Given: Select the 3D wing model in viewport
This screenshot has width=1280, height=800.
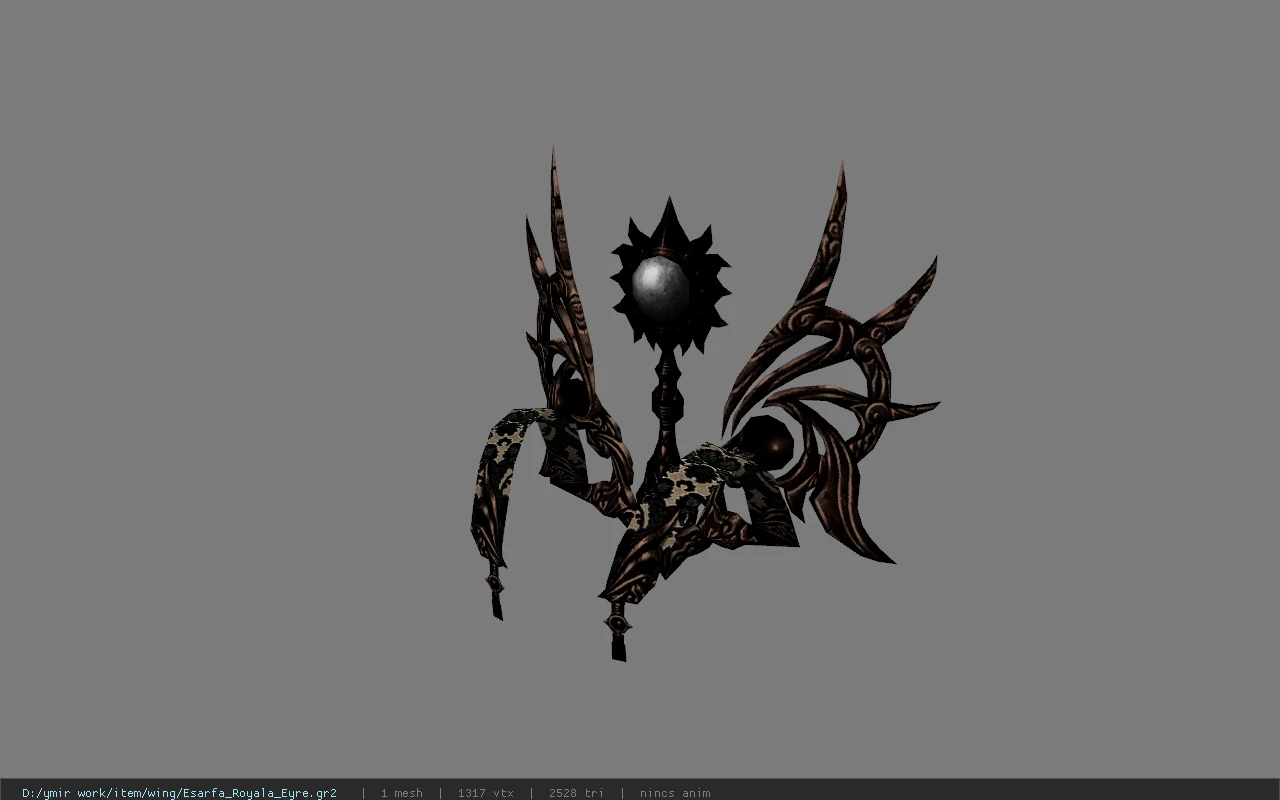Looking at the screenshot, I should 704,403.
